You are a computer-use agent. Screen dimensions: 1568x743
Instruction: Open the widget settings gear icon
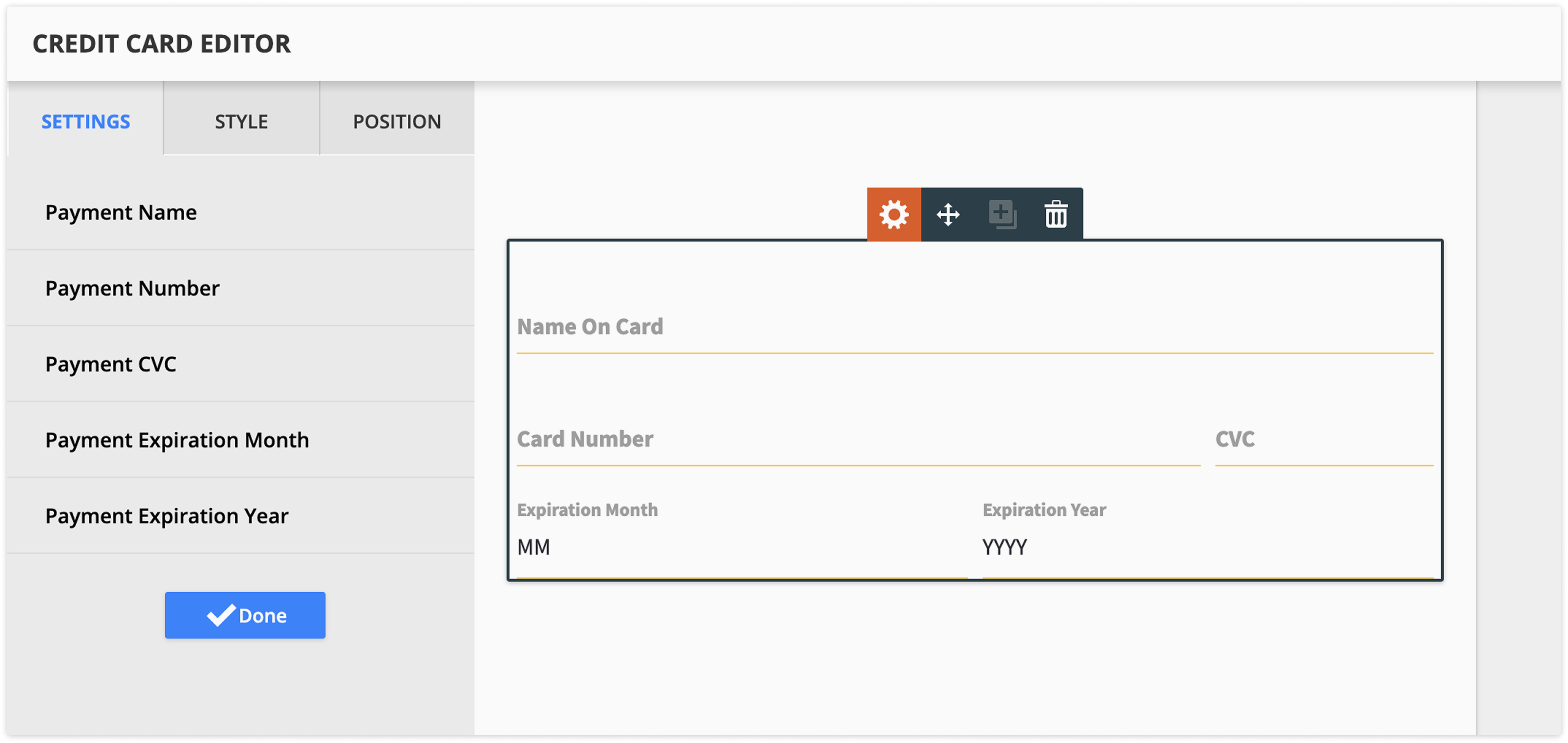pos(893,215)
